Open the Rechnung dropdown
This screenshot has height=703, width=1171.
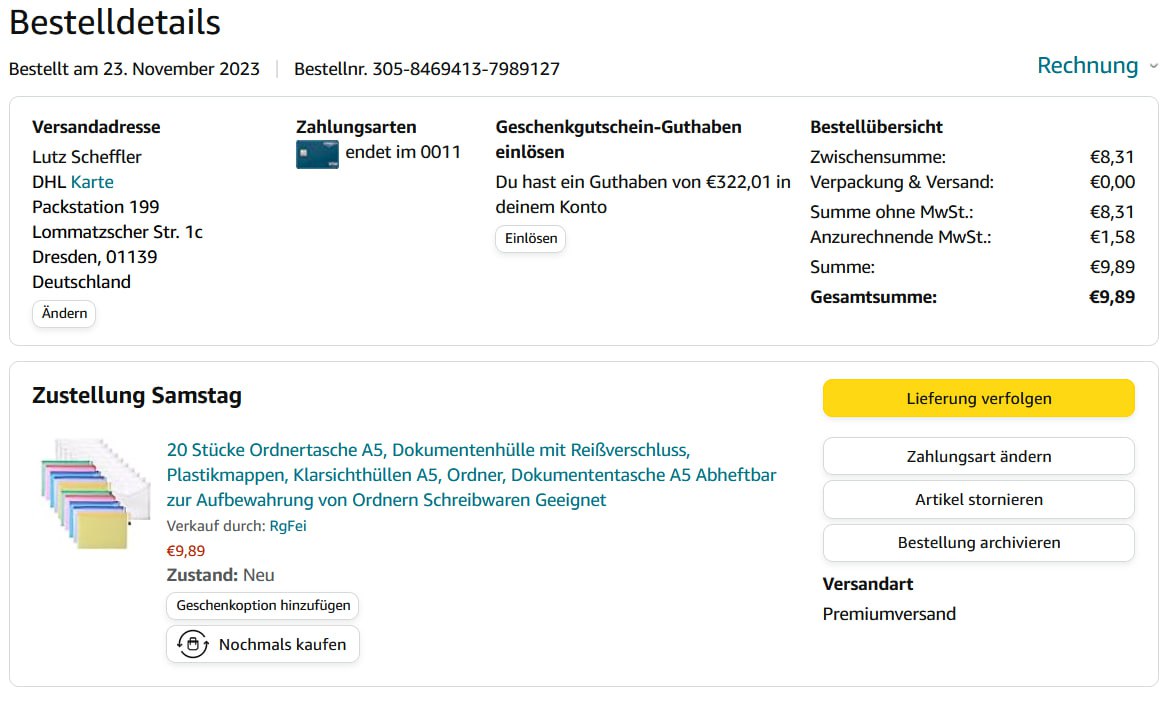coord(1087,66)
